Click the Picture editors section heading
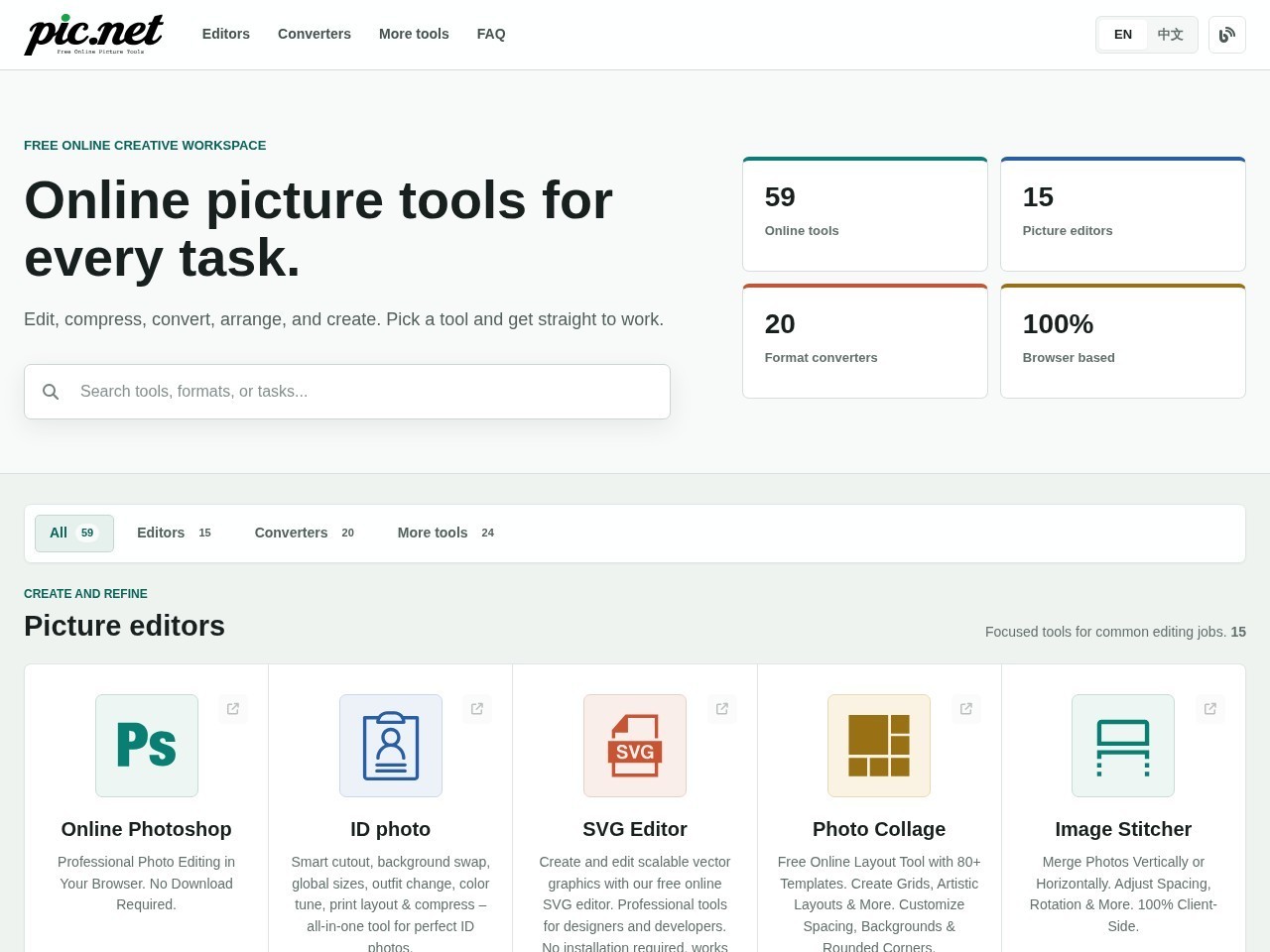 [x=125, y=626]
